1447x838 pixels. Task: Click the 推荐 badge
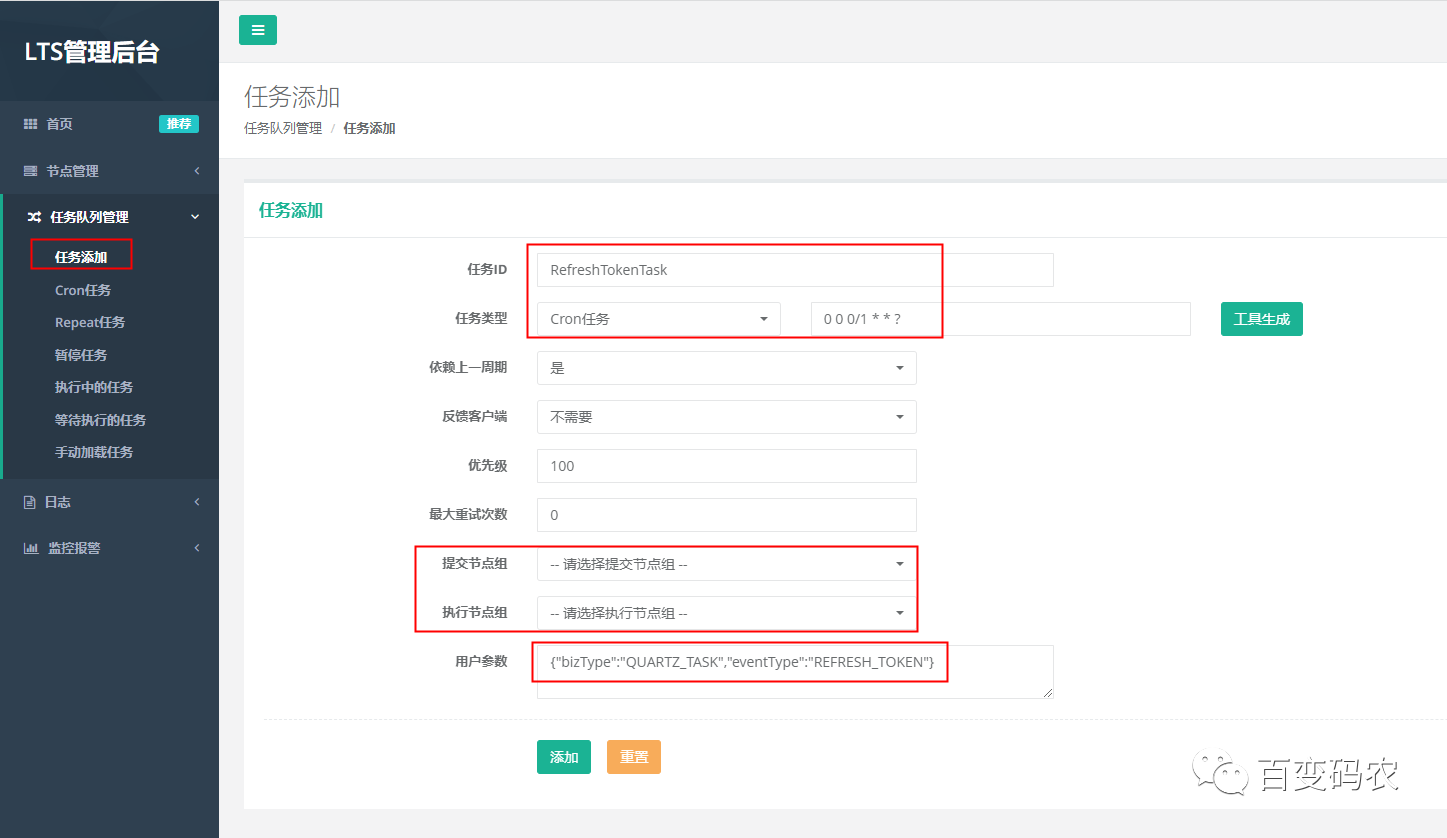pos(179,124)
